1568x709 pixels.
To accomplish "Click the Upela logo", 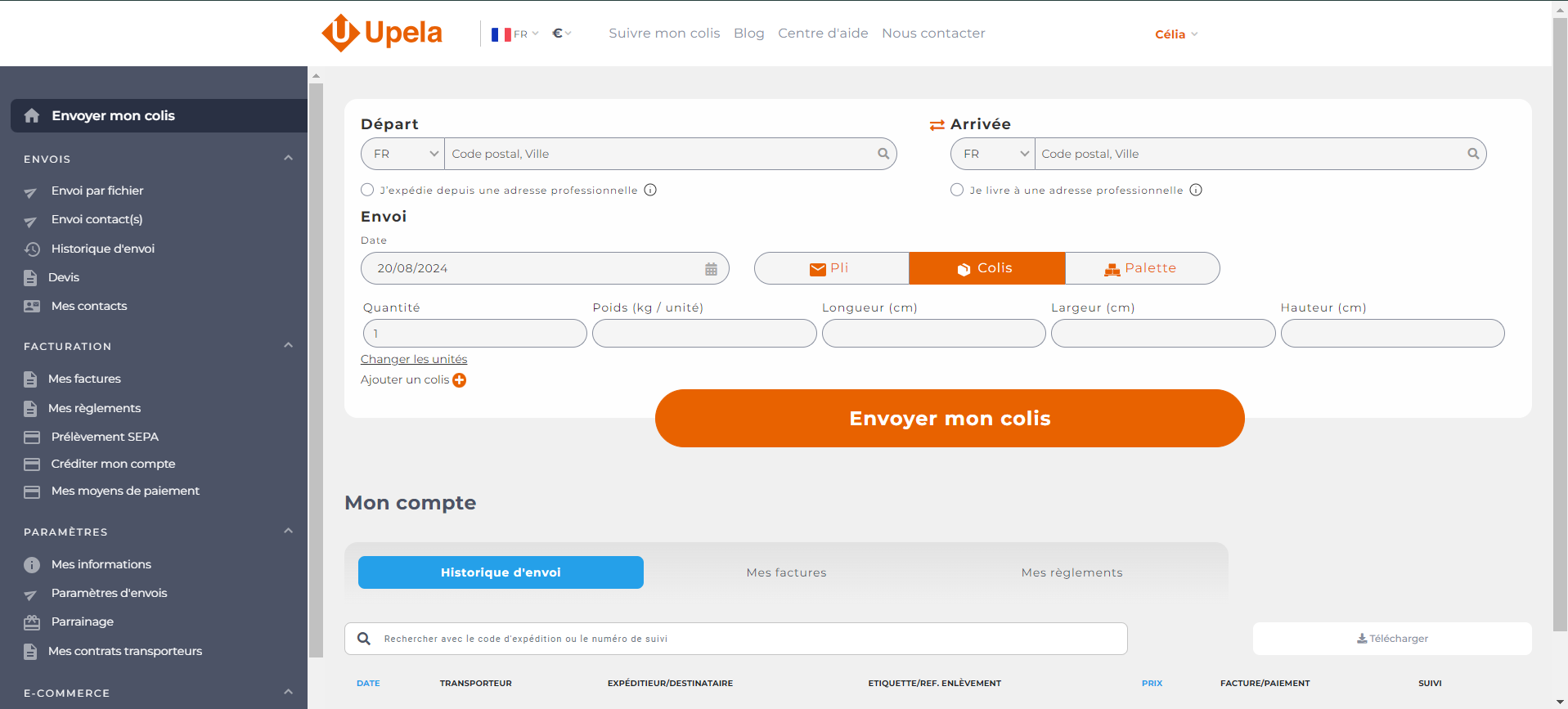I will pyautogui.click(x=382, y=33).
